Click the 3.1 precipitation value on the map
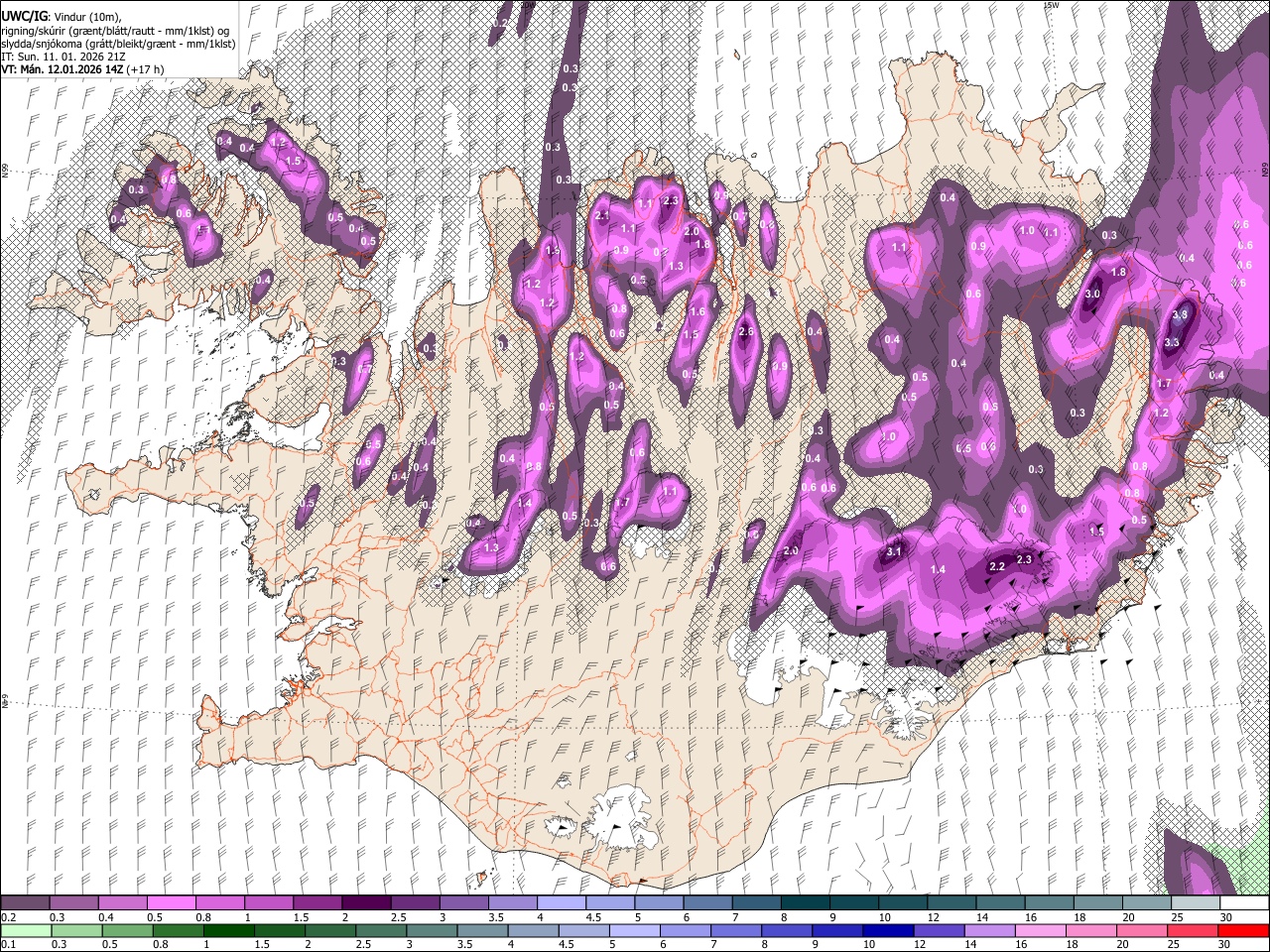This screenshot has height=952, width=1270. [x=894, y=552]
